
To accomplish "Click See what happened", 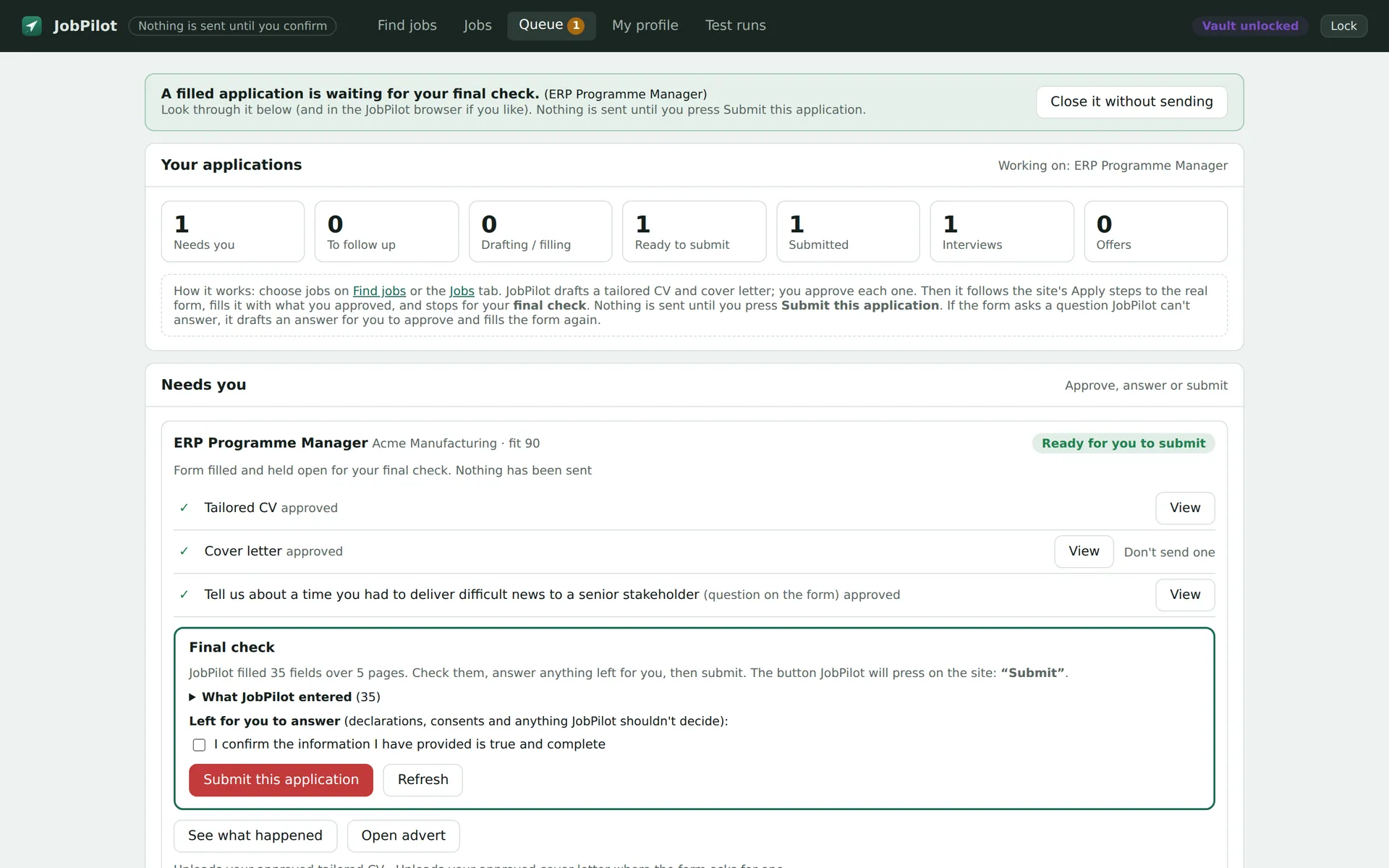I will 255,836.
